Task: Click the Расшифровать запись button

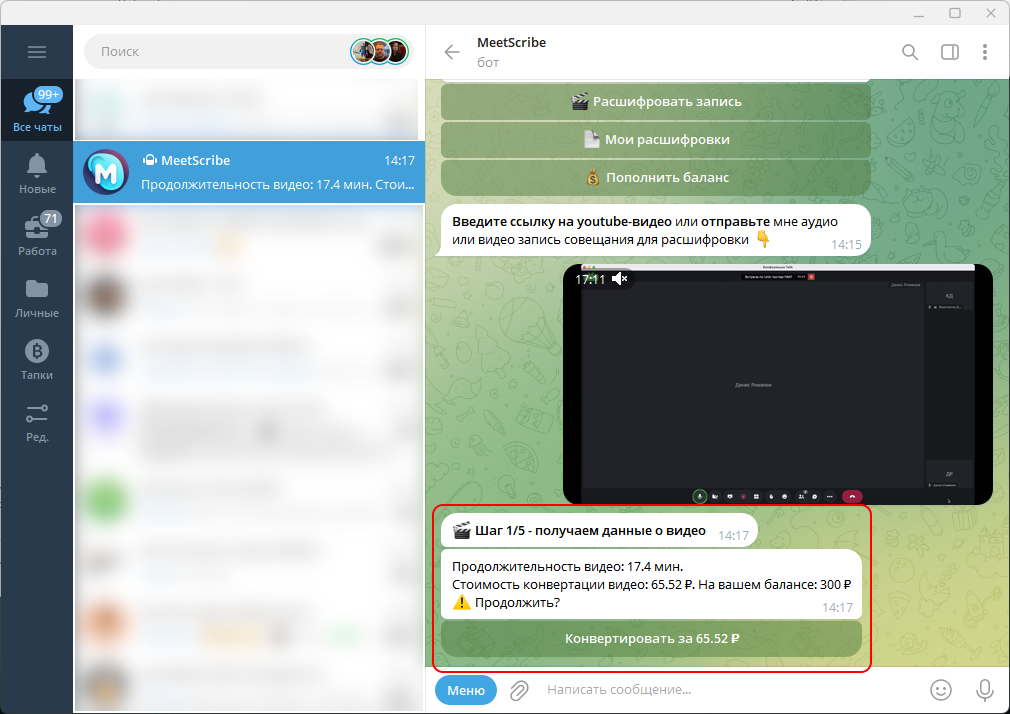Action: click(x=656, y=102)
